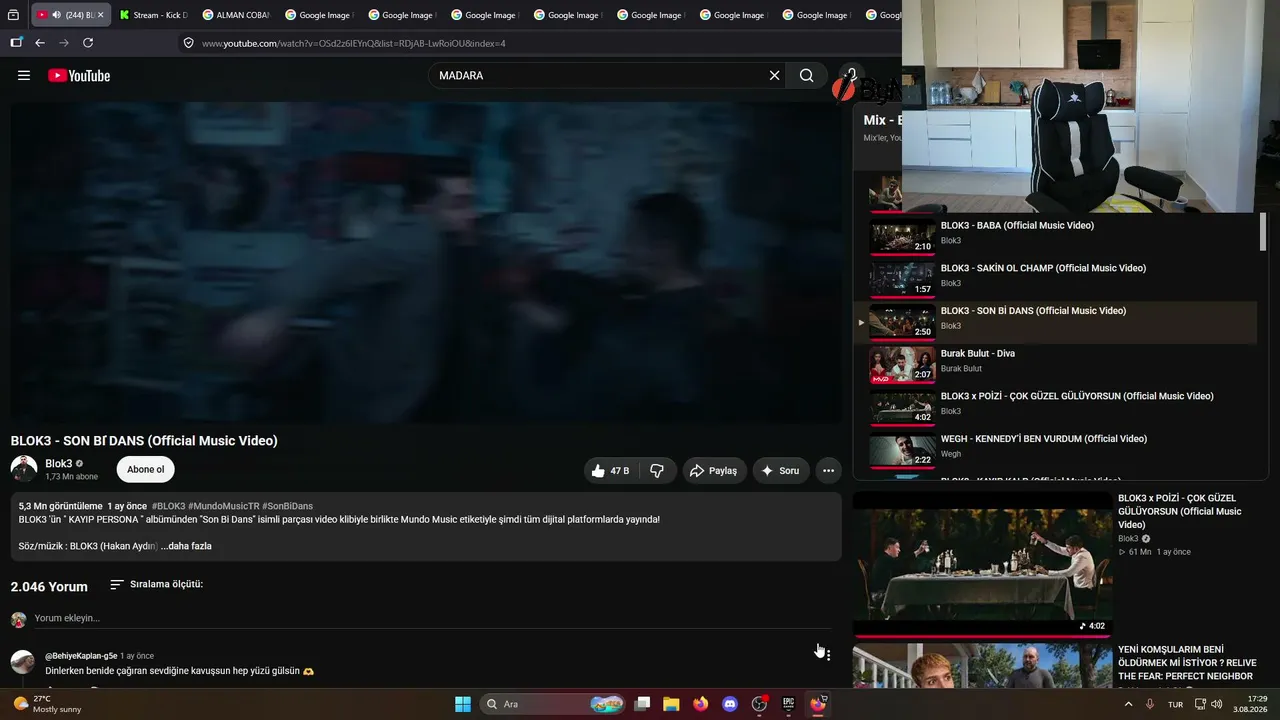The width and height of the screenshot is (1280, 720).
Task: Select BLOK3 - SON Bİ DANS playlist title
Action: tap(1033, 311)
